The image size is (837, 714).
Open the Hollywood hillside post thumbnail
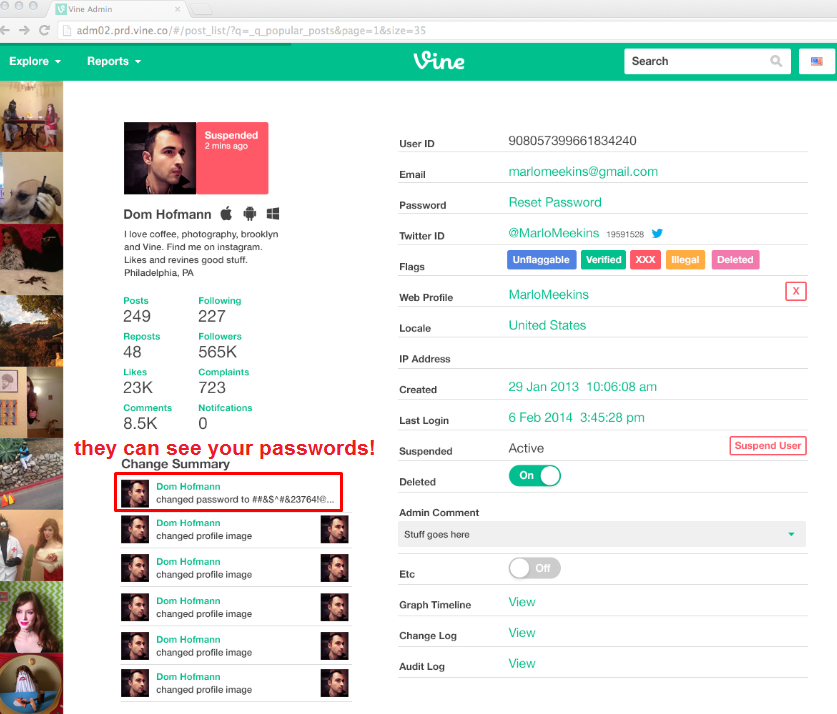31,331
